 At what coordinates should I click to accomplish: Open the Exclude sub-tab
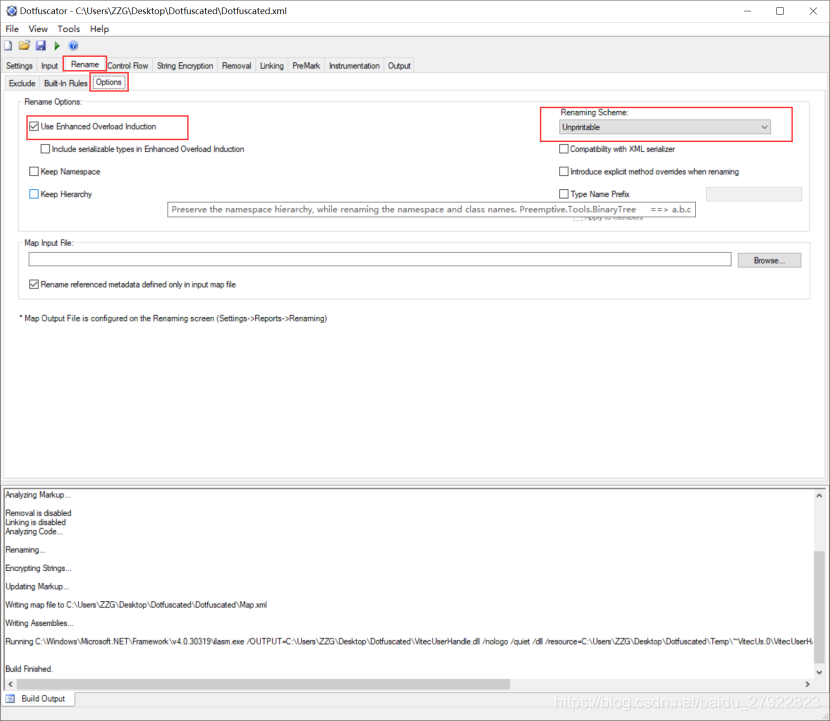click(22, 83)
